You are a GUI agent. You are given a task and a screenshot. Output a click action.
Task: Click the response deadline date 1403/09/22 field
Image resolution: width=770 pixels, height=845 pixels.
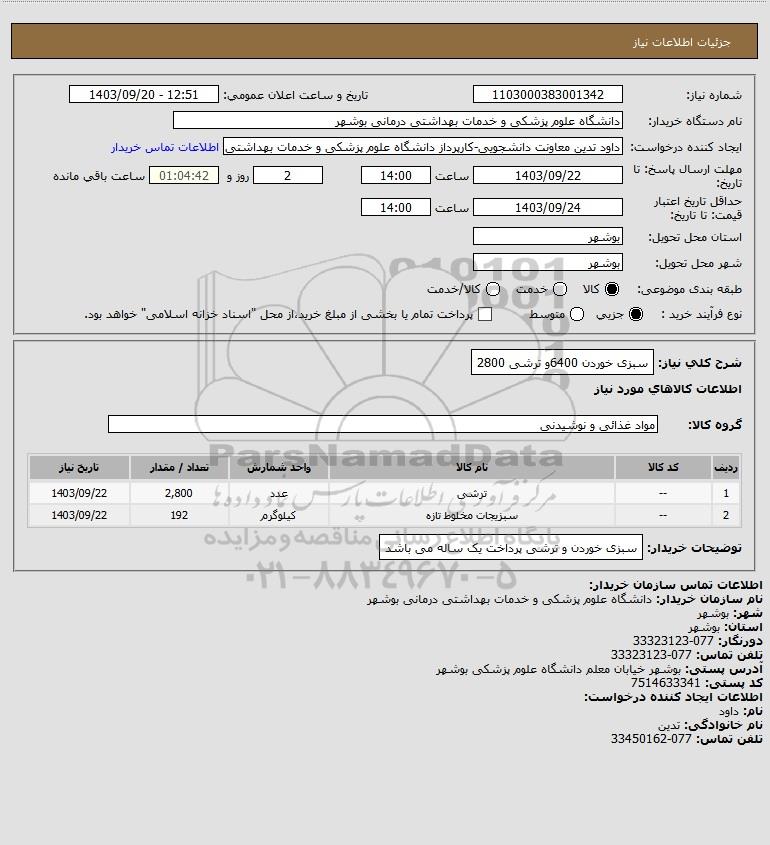pyautogui.click(x=548, y=175)
